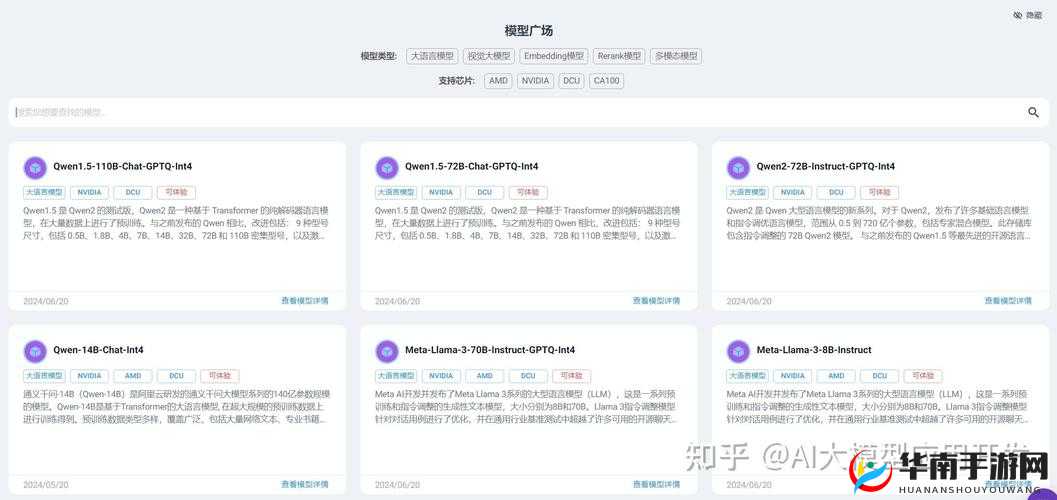This screenshot has height=500, width=1057.
Task: Click DCU tag on Meta-Llama-3-70B card
Action: click(528, 376)
